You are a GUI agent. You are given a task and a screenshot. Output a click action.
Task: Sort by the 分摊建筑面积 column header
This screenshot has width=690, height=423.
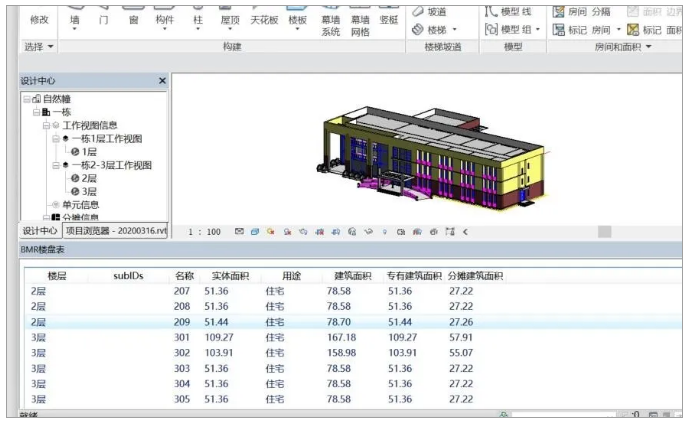pyautogui.click(x=475, y=276)
